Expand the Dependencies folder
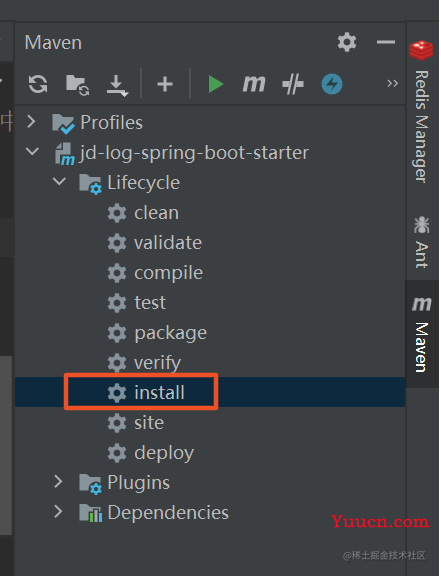This screenshot has width=441, height=576. [58, 511]
